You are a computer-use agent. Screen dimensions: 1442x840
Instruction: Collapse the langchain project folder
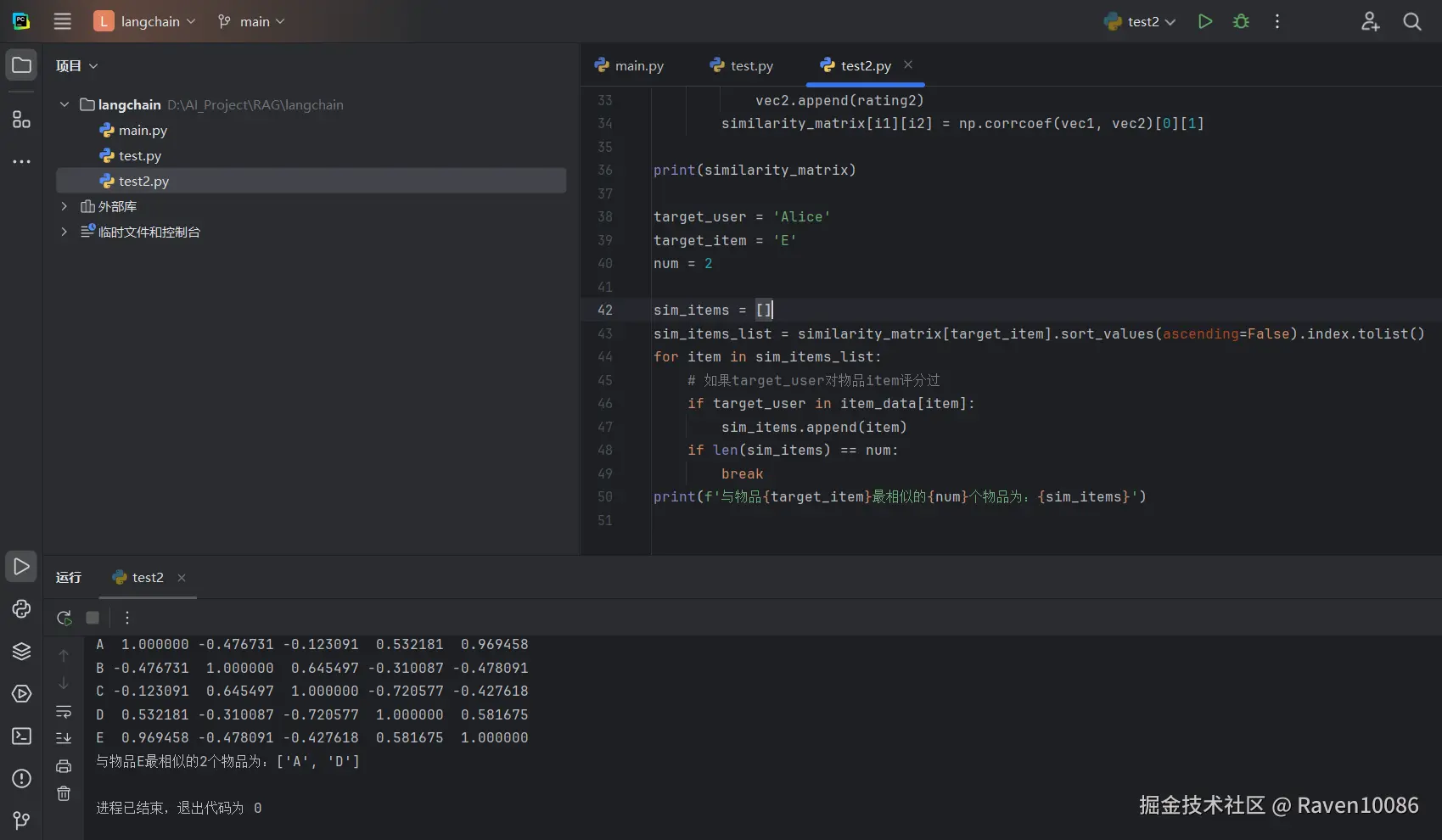pyautogui.click(x=65, y=104)
